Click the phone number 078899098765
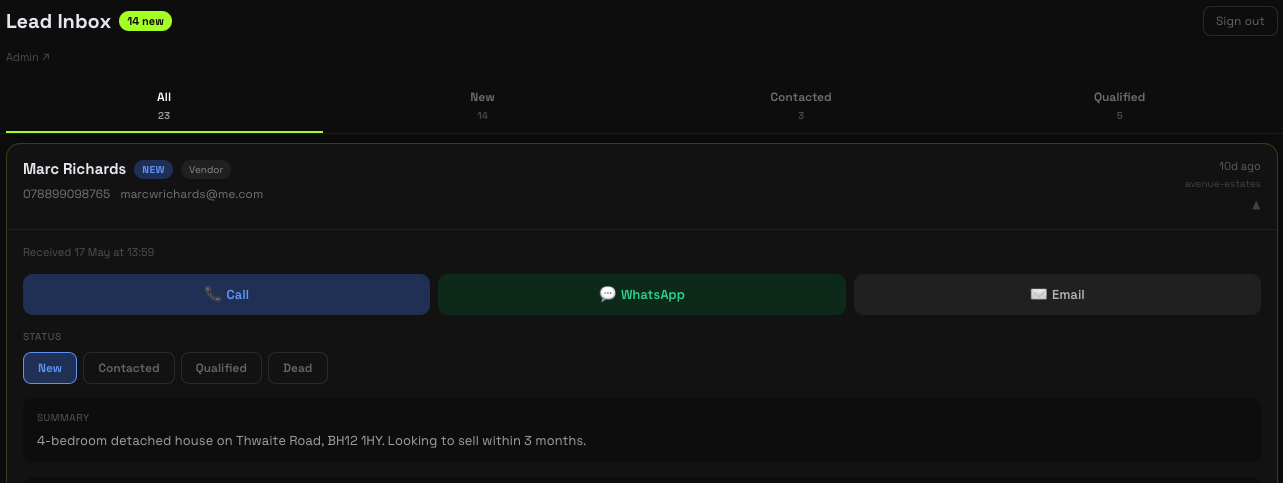 coord(66,194)
